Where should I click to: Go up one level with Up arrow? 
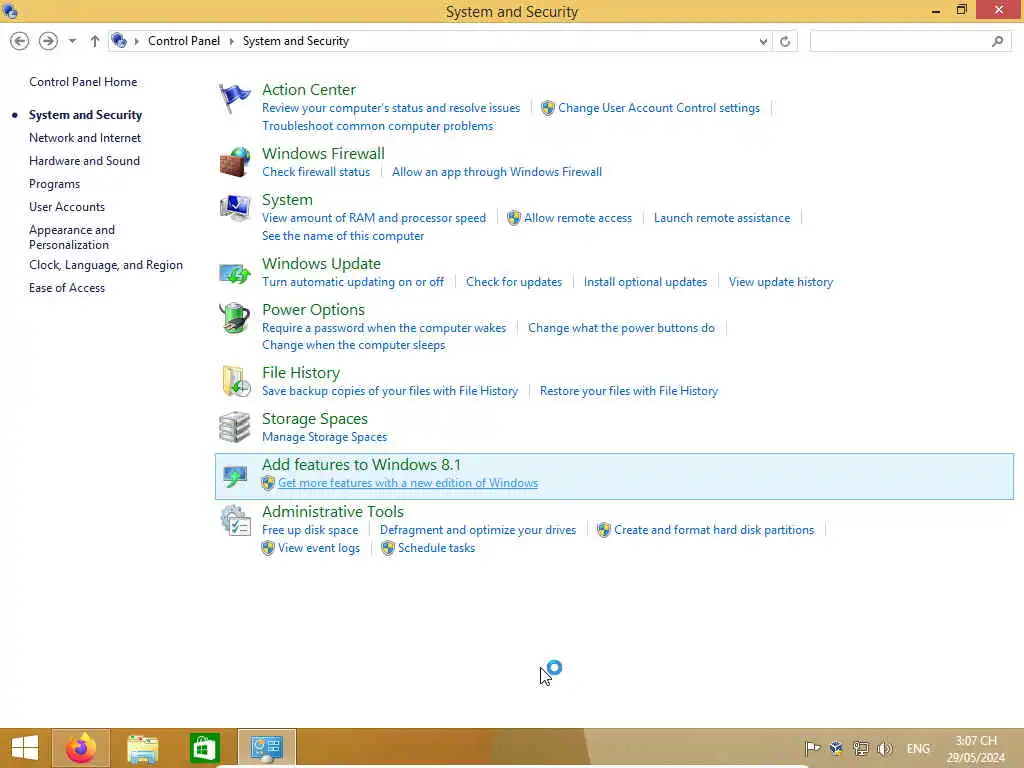pyautogui.click(x=95, y=41)
